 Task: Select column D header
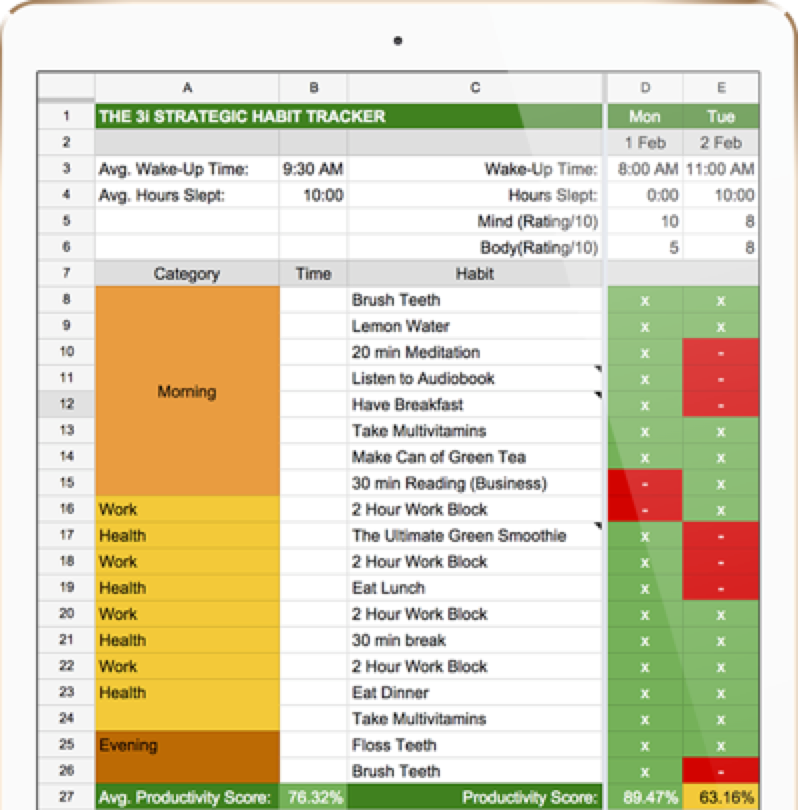[x=645, y=87]
